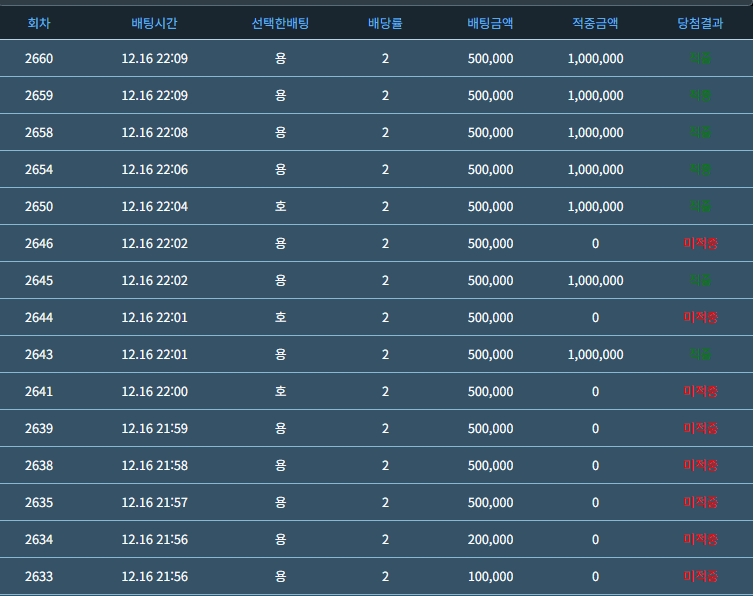Viewport: 754px width, 596px height.
Task: Click the 배팅금액 column header
Action: coord(490,22)
